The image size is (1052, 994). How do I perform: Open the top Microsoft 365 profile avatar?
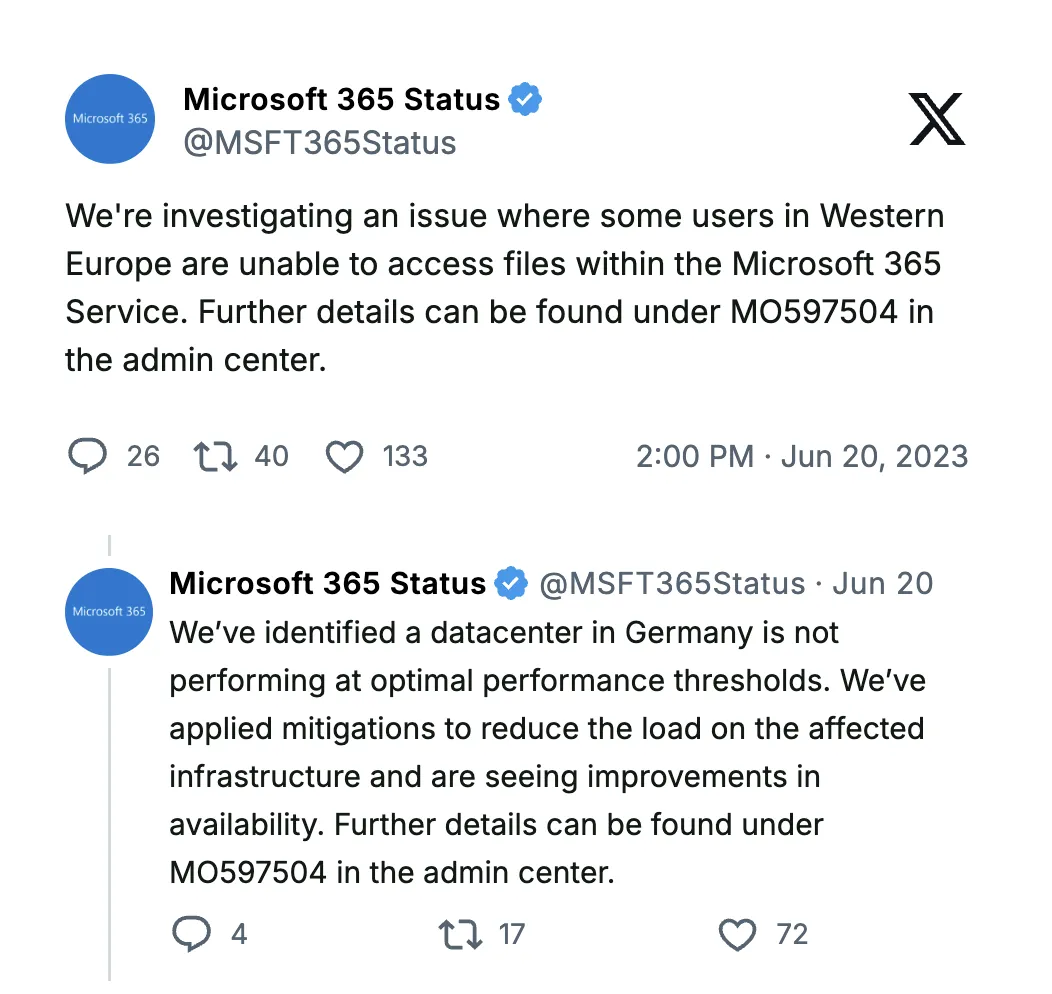point(110,118)
